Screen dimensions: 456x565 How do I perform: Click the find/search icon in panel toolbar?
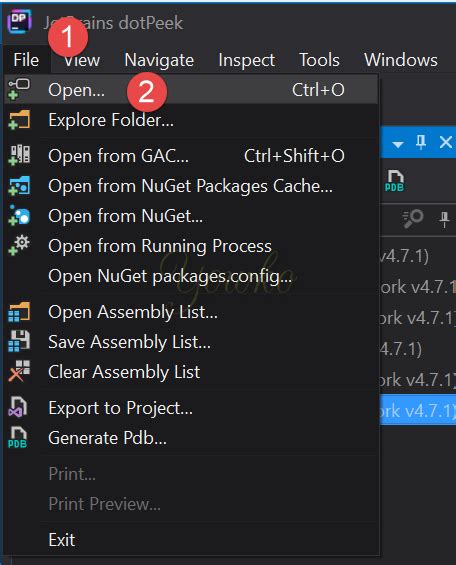coord(413,218)
